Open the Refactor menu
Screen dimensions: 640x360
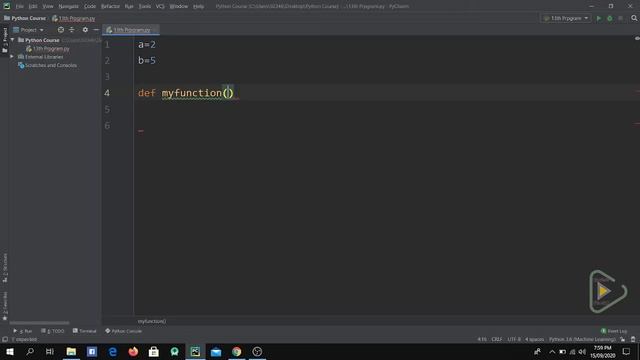pyautogui.click(x=110, y=6)
